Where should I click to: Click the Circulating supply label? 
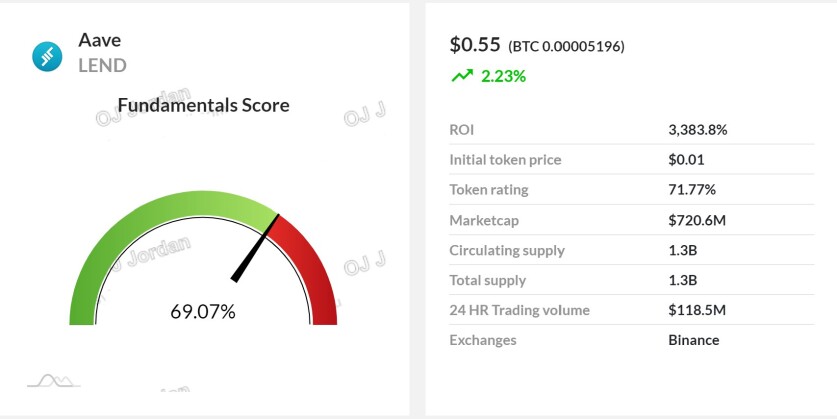[507, 250]
